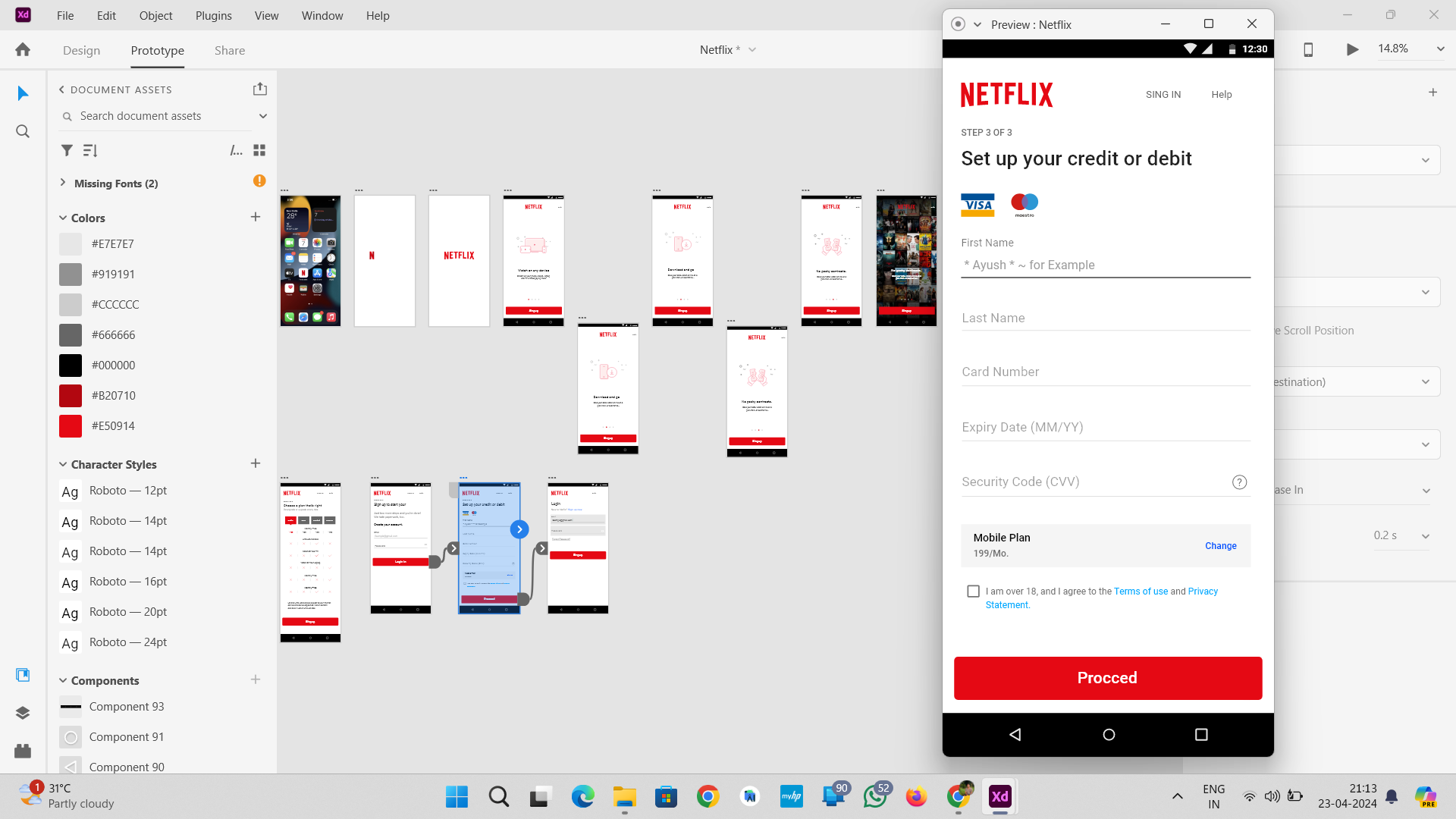Select the #B20710 color swatch
This screenshot has height=819, width=1456.
click(x=71, y=396)
